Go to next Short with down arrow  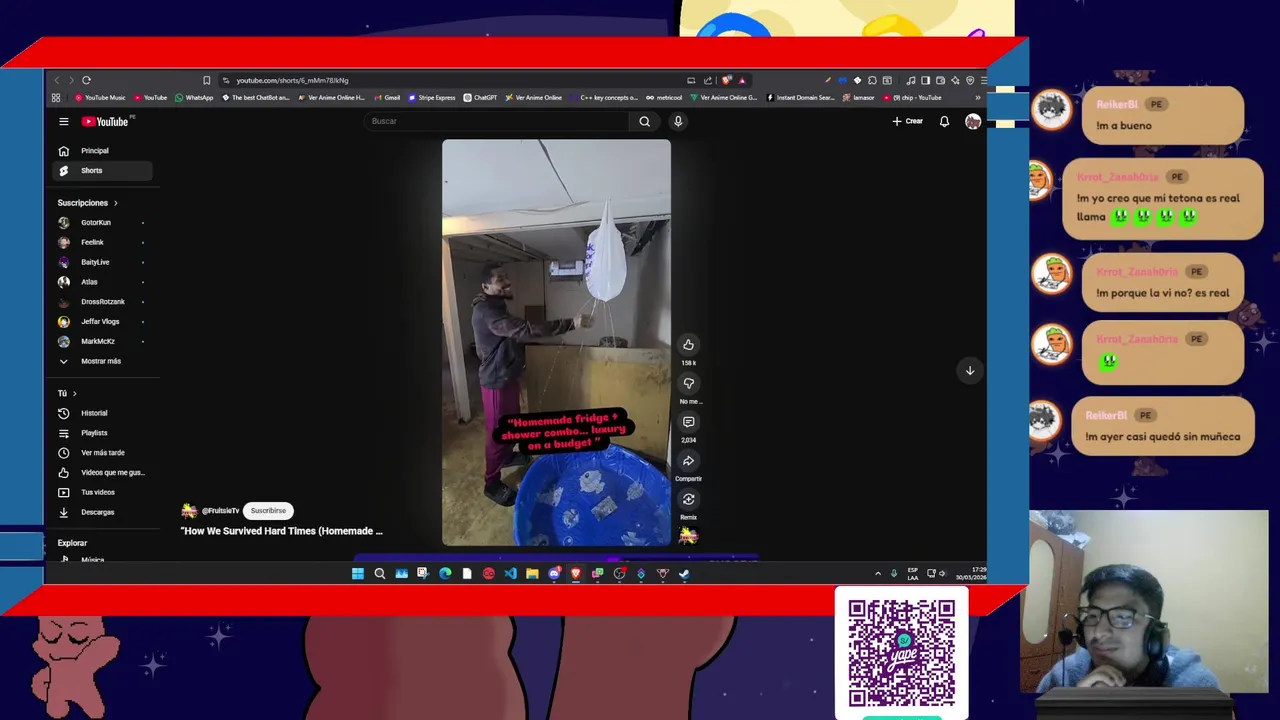[969, 370]
